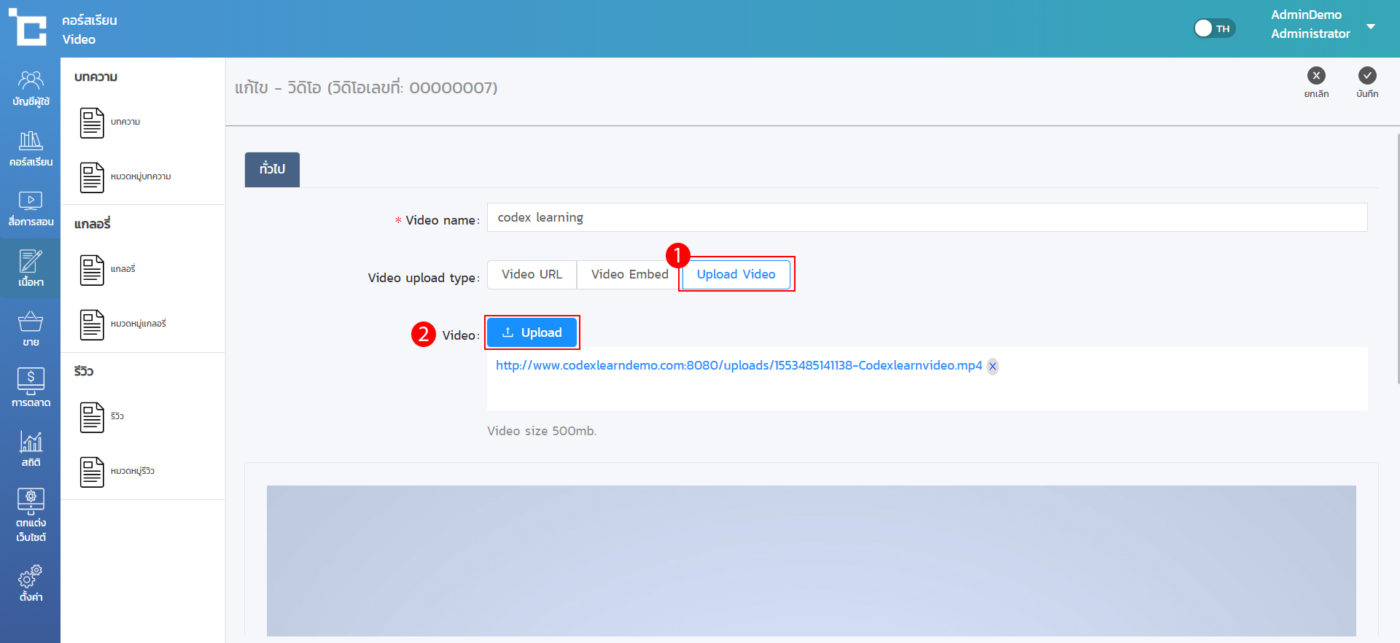Switch to the ทั่วไป tab

pyautogui.click(x=272, y=170)
